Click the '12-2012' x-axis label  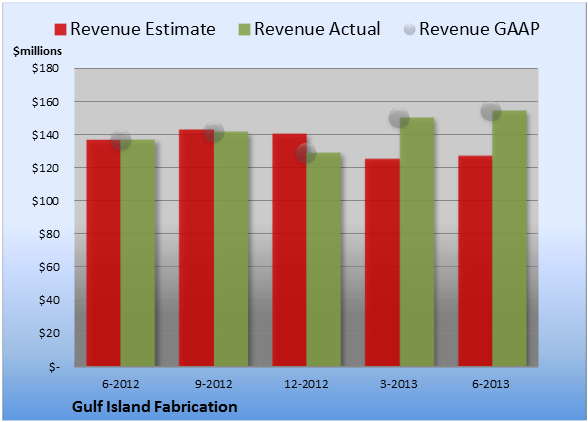click(306, 384)
